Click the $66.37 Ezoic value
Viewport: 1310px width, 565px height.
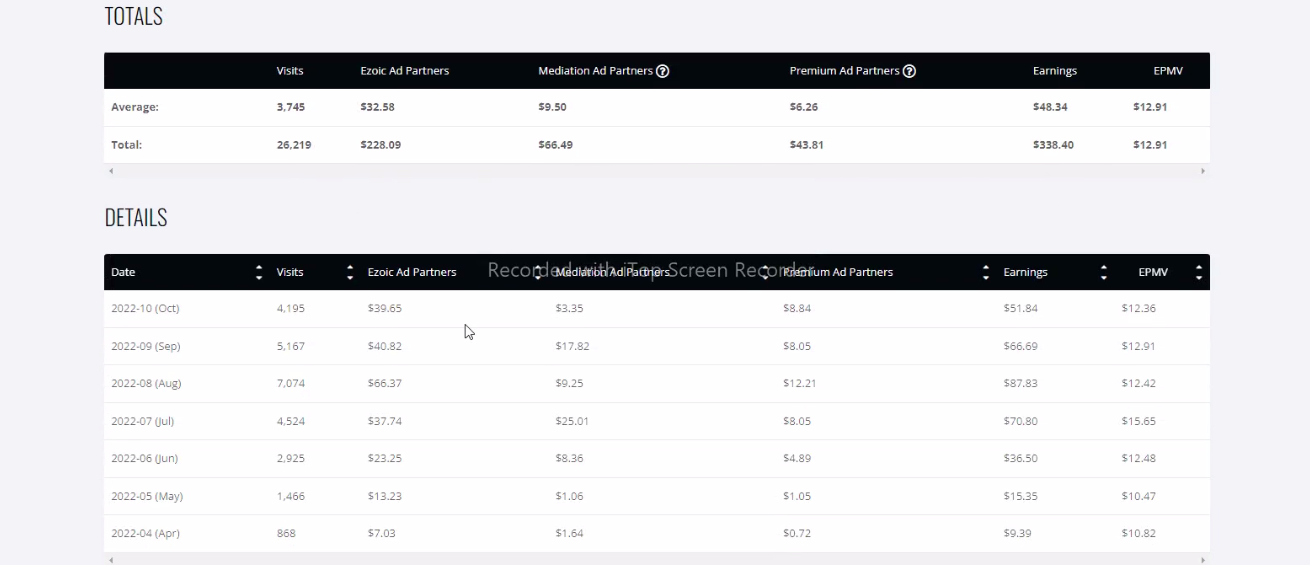tap(385, 384)
